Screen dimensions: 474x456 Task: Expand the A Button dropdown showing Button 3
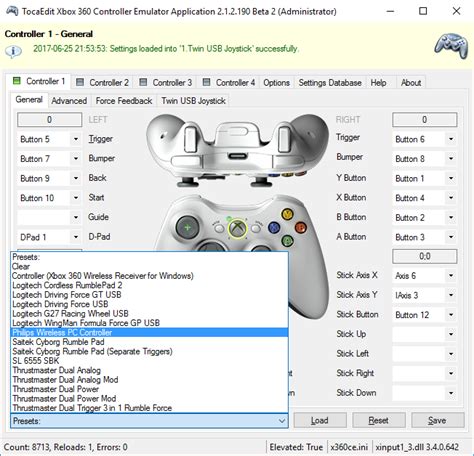(x=451, y=237)
